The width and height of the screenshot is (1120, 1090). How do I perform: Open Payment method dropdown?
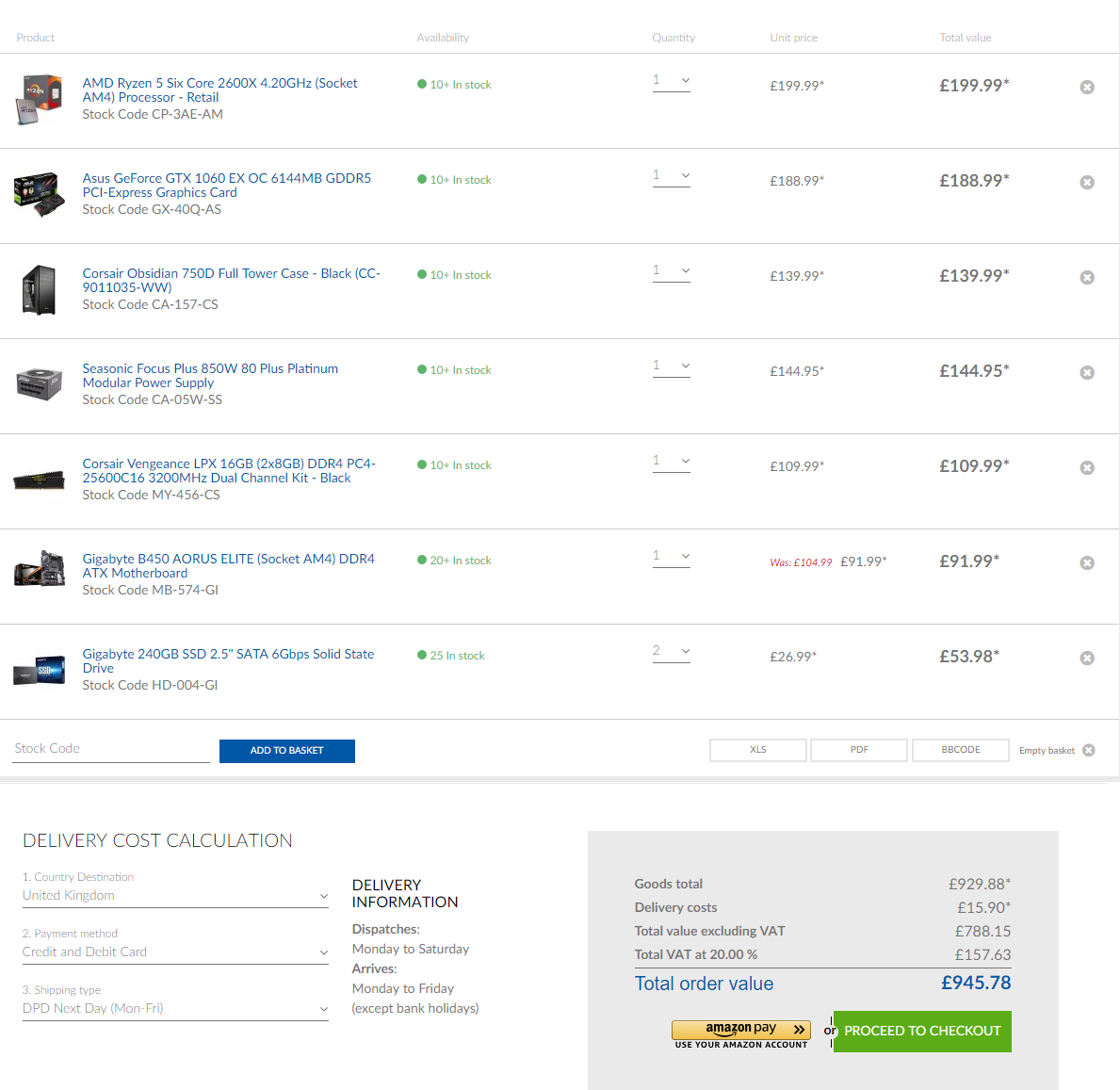175,952
